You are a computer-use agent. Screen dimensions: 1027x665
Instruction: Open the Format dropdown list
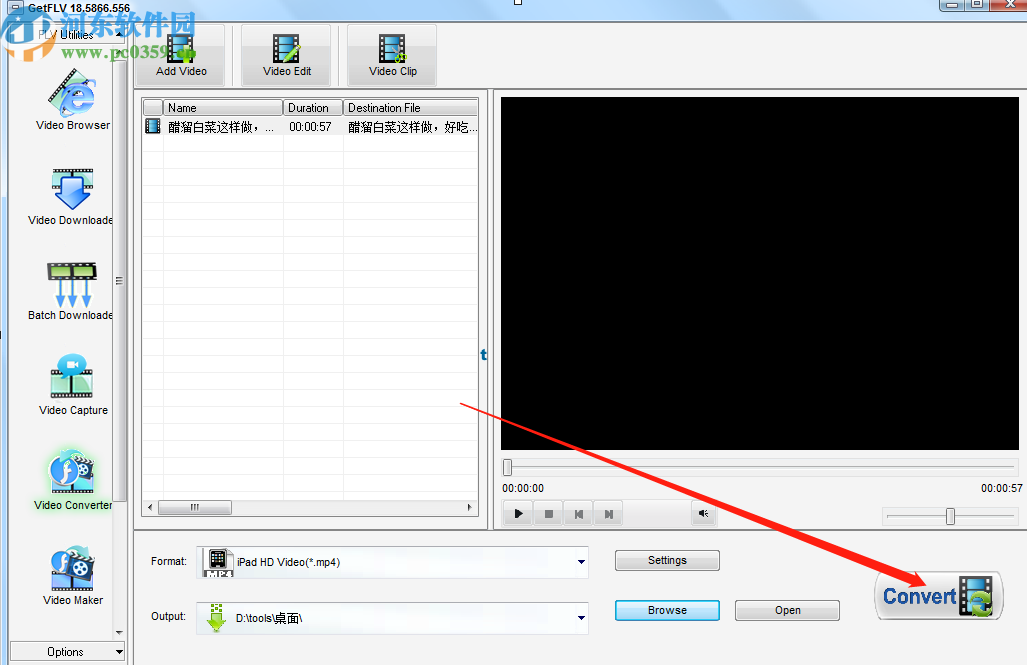[580, 562]
